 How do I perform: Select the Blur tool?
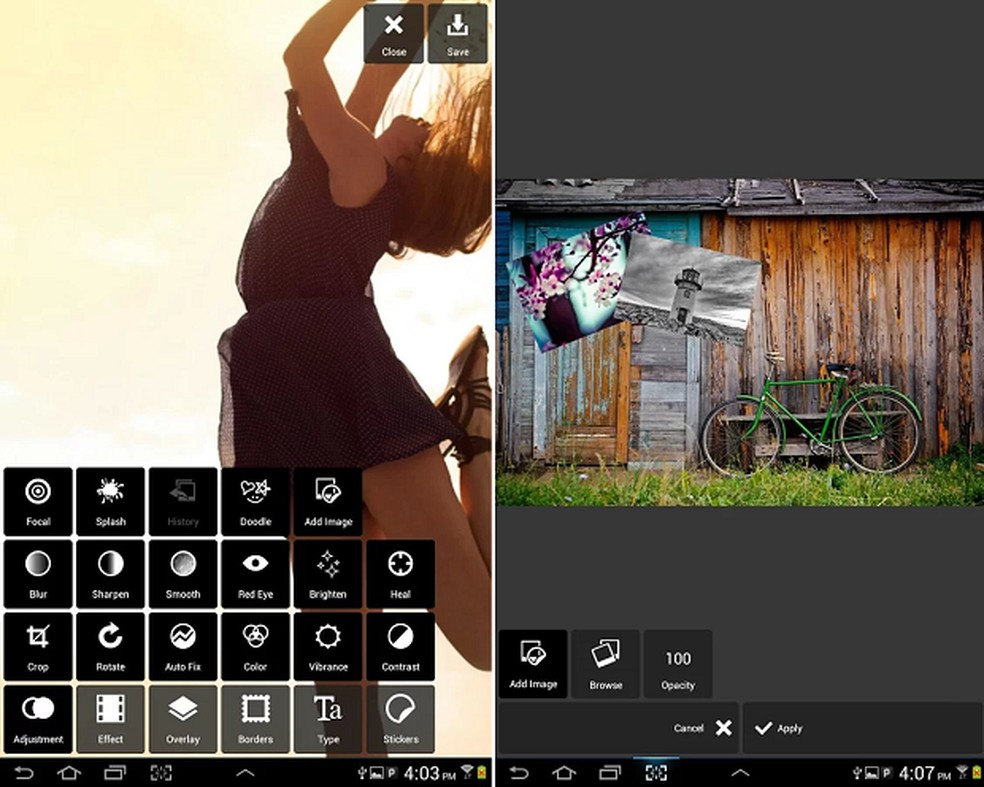[x=38, y=573]
